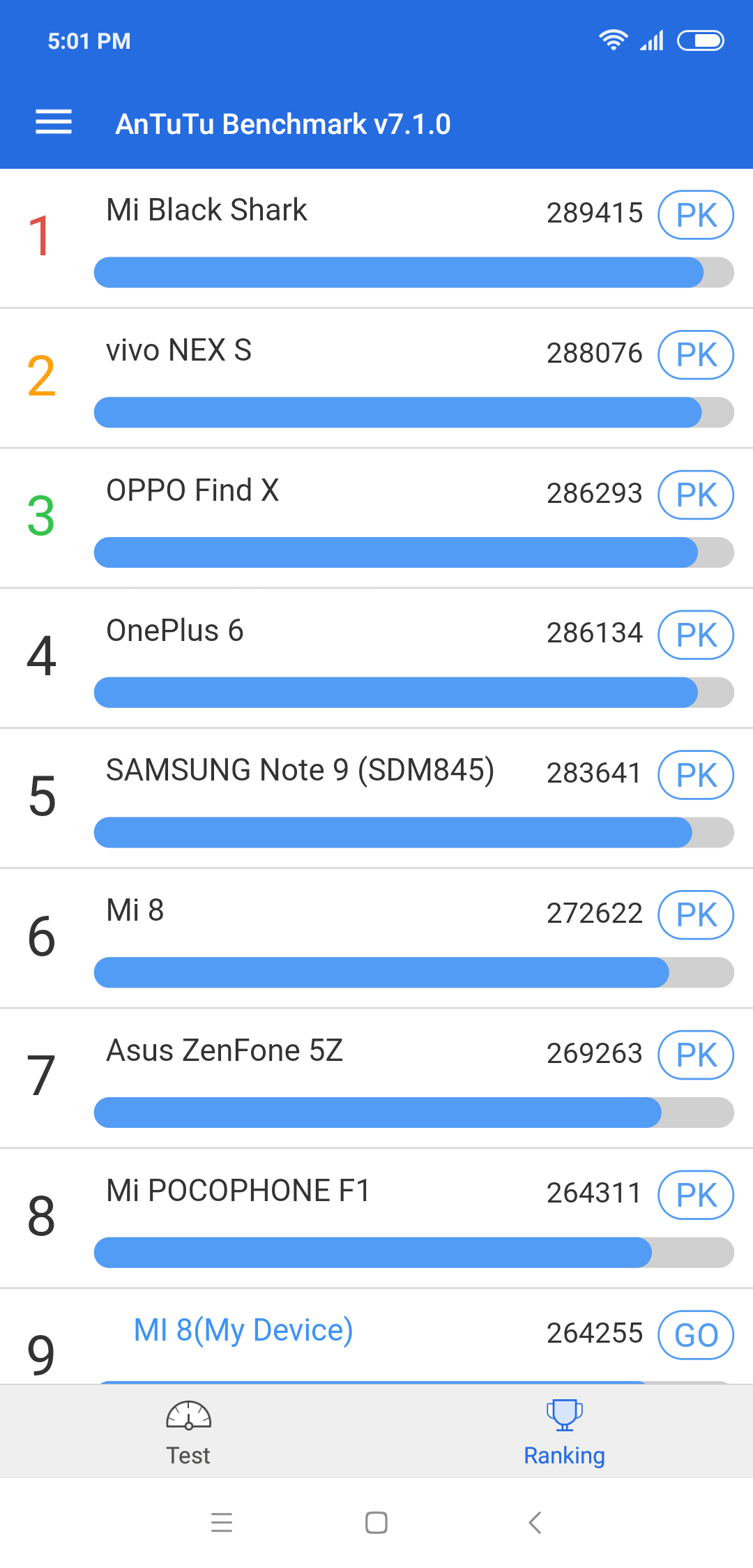Tap the Test speedometer icon
Screen dimensions: 753x1568
188,1416
